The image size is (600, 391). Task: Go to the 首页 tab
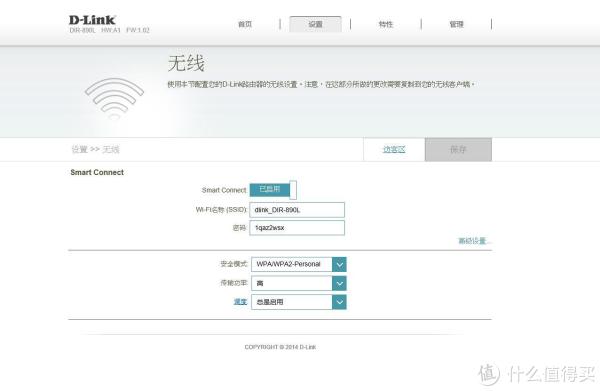coord(245,24)
